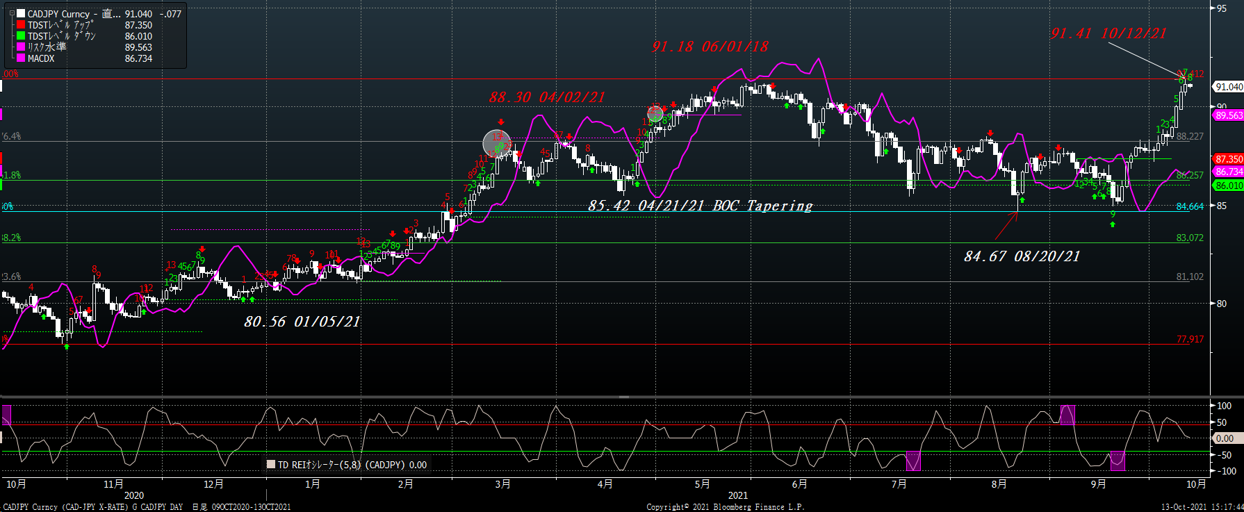Click the magenta 89.563 price axis label
Viewport: 1244px width, 512px height.
[1227, 116]
